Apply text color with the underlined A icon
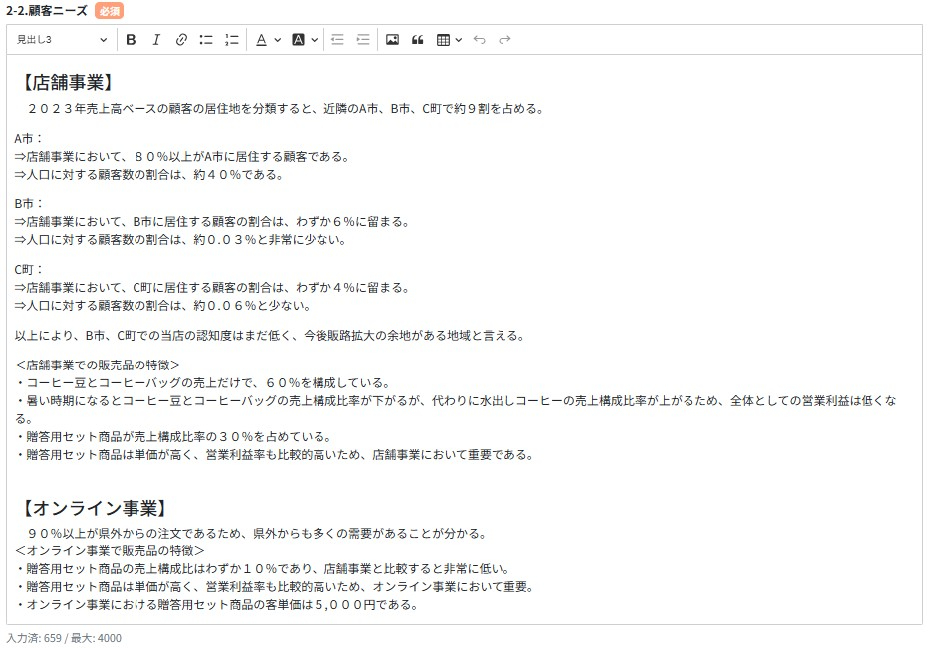 pos(261,39)
